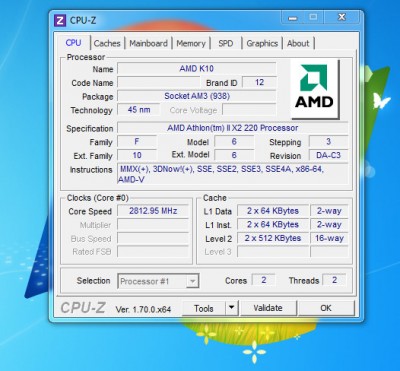Click the Stepping value 3

[328, 142]
